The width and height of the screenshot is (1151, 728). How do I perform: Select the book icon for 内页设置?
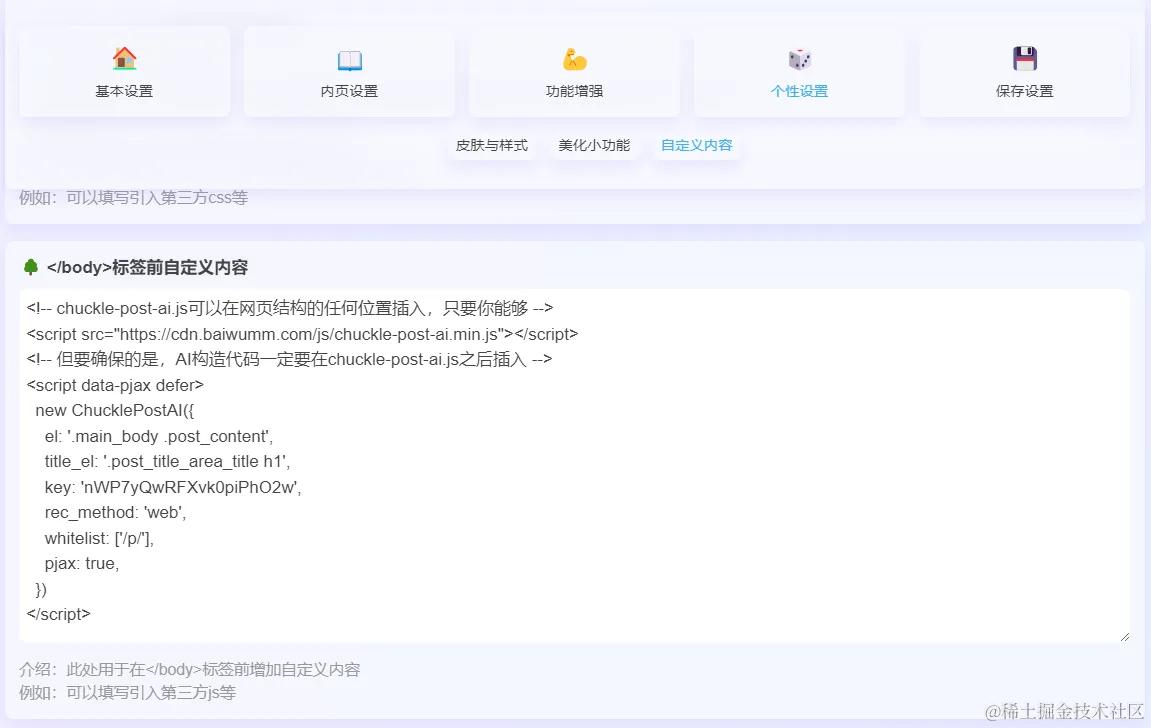(x=348, y=59)
